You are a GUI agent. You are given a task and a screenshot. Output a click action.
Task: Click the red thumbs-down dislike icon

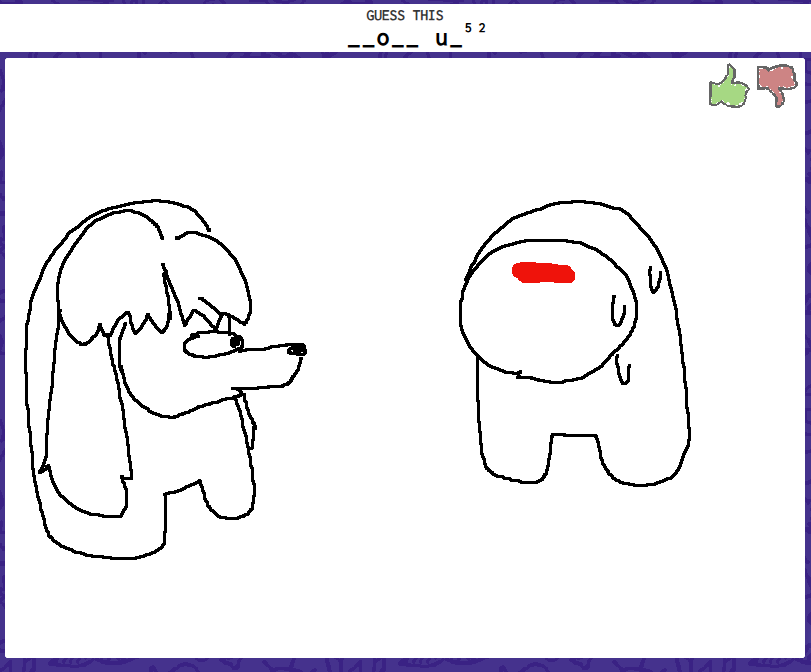[777, 85]
